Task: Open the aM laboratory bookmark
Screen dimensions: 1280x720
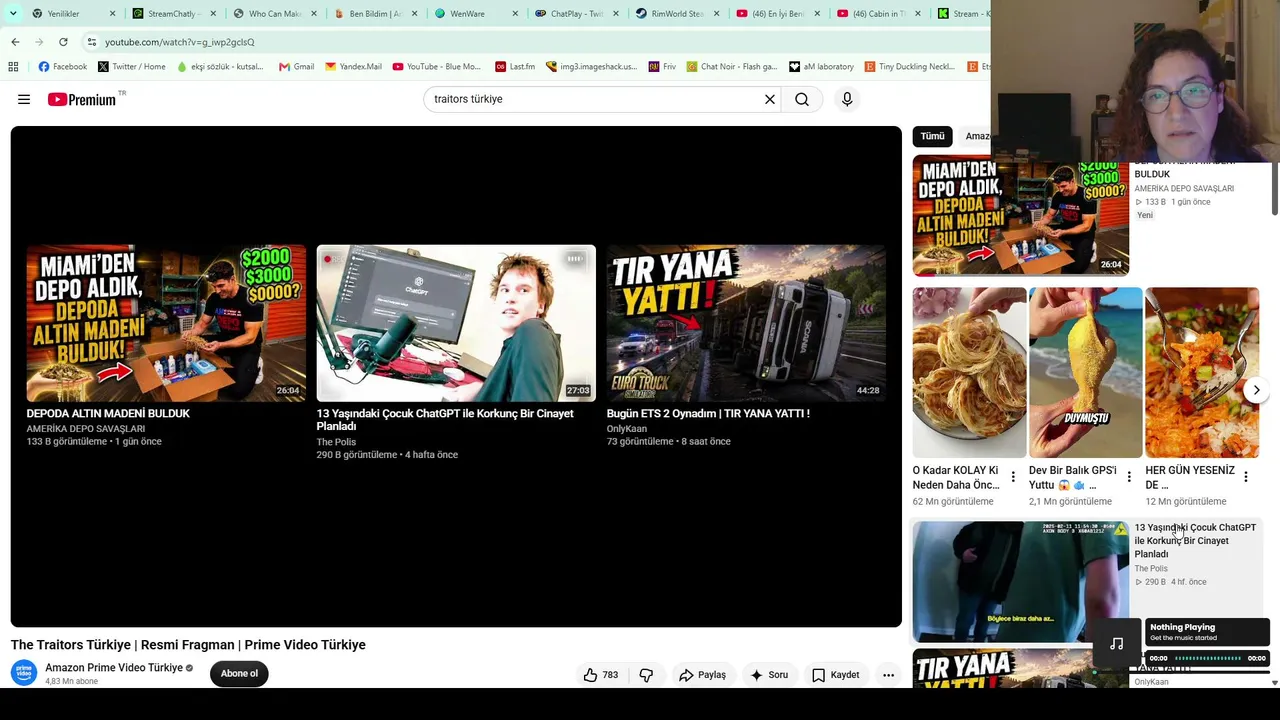Action: pyautogui.click(x=822, y=67)
